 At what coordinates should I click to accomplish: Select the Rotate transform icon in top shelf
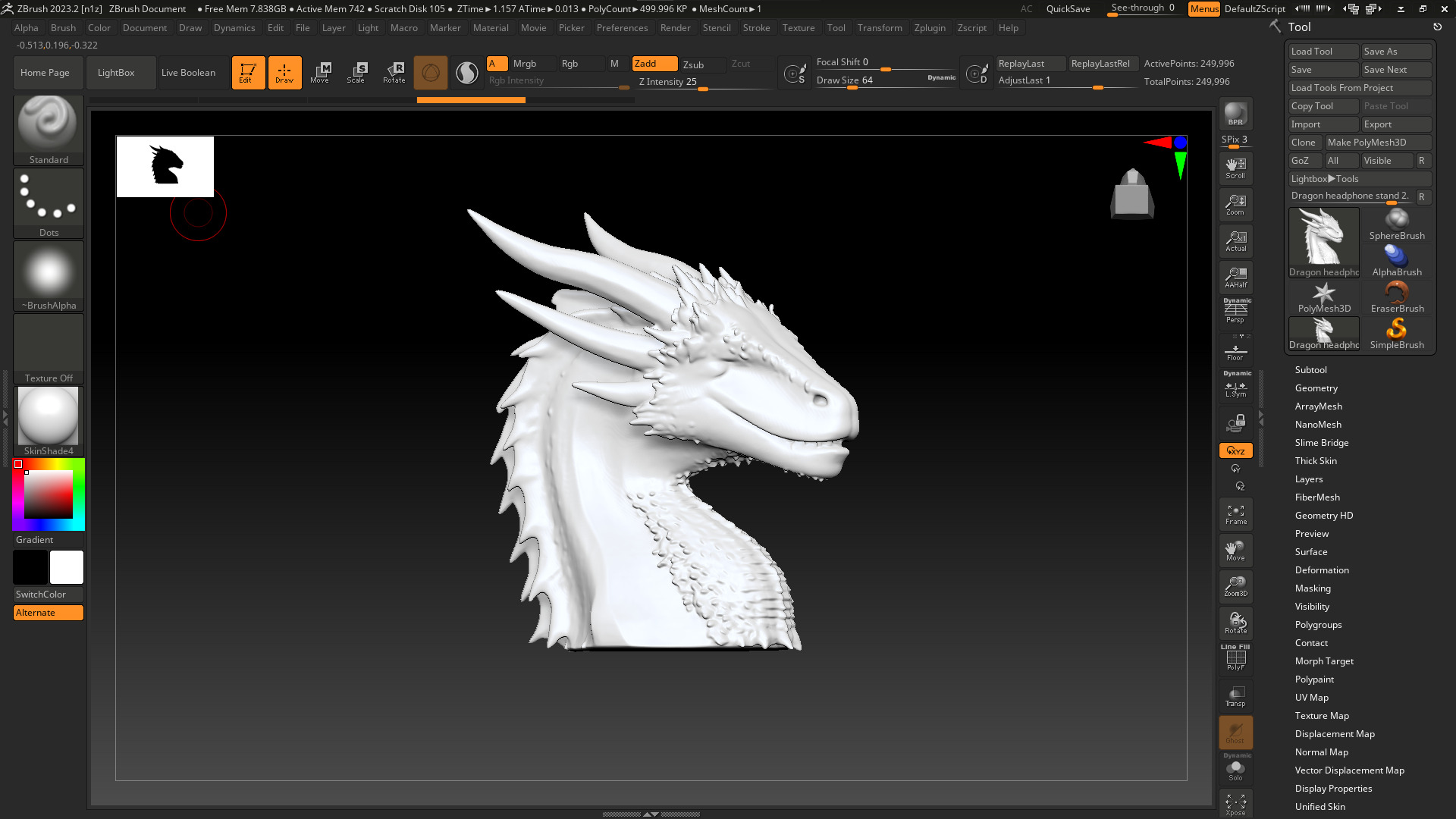(394, 73)
